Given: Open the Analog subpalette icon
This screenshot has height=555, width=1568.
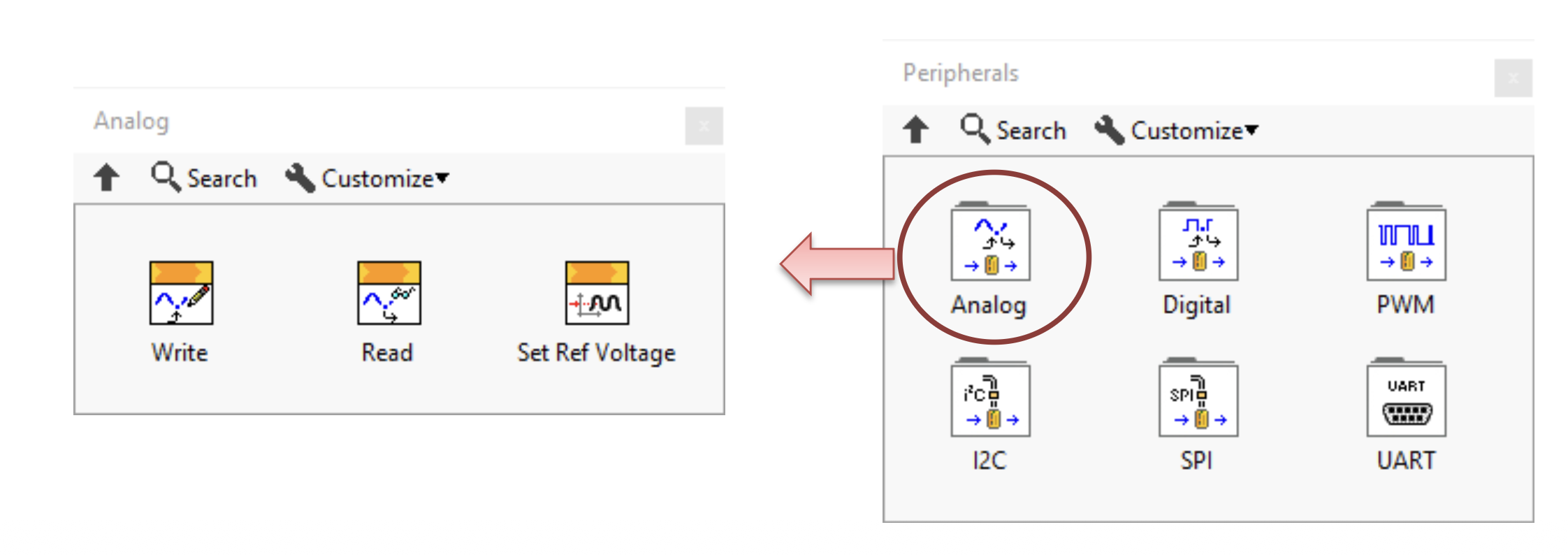Looking at the screenshot, I should click(x=990, y=241).
